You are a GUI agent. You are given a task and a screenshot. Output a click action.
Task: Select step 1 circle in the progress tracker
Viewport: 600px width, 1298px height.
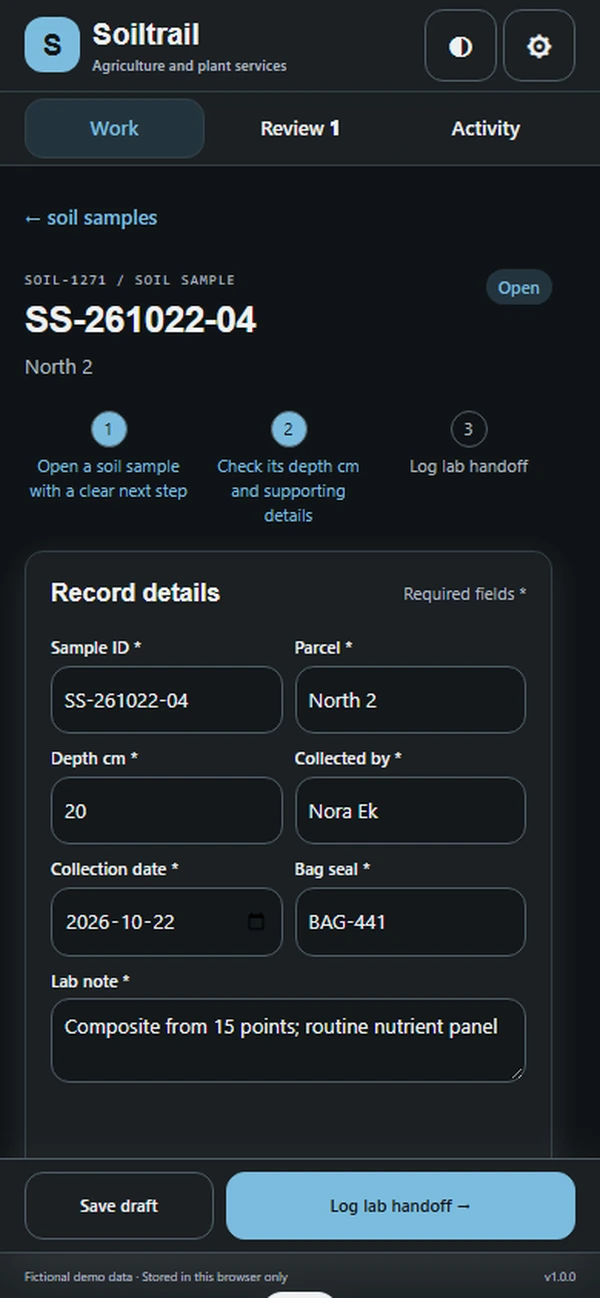coord(109,430)
